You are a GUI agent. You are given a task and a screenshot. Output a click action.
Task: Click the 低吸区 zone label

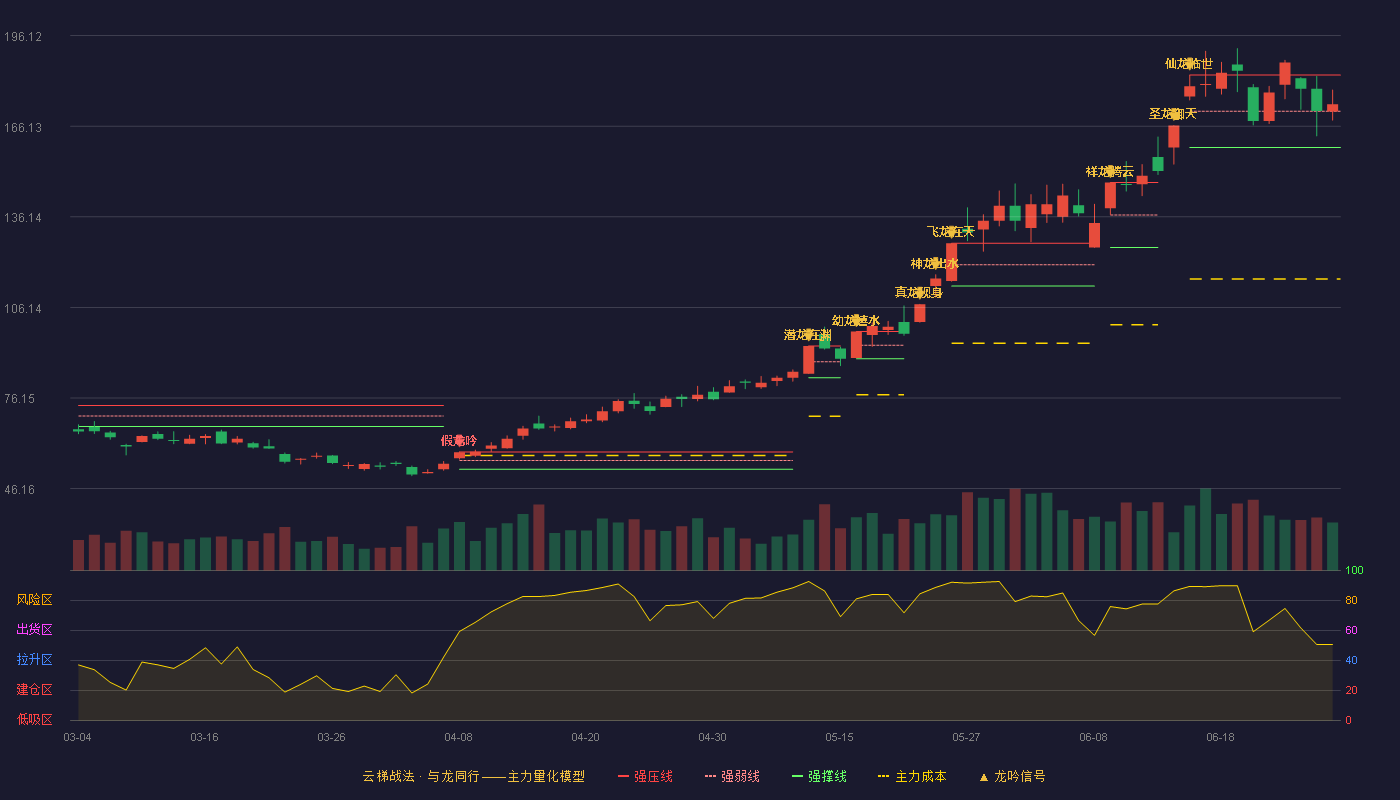(35, 719)
